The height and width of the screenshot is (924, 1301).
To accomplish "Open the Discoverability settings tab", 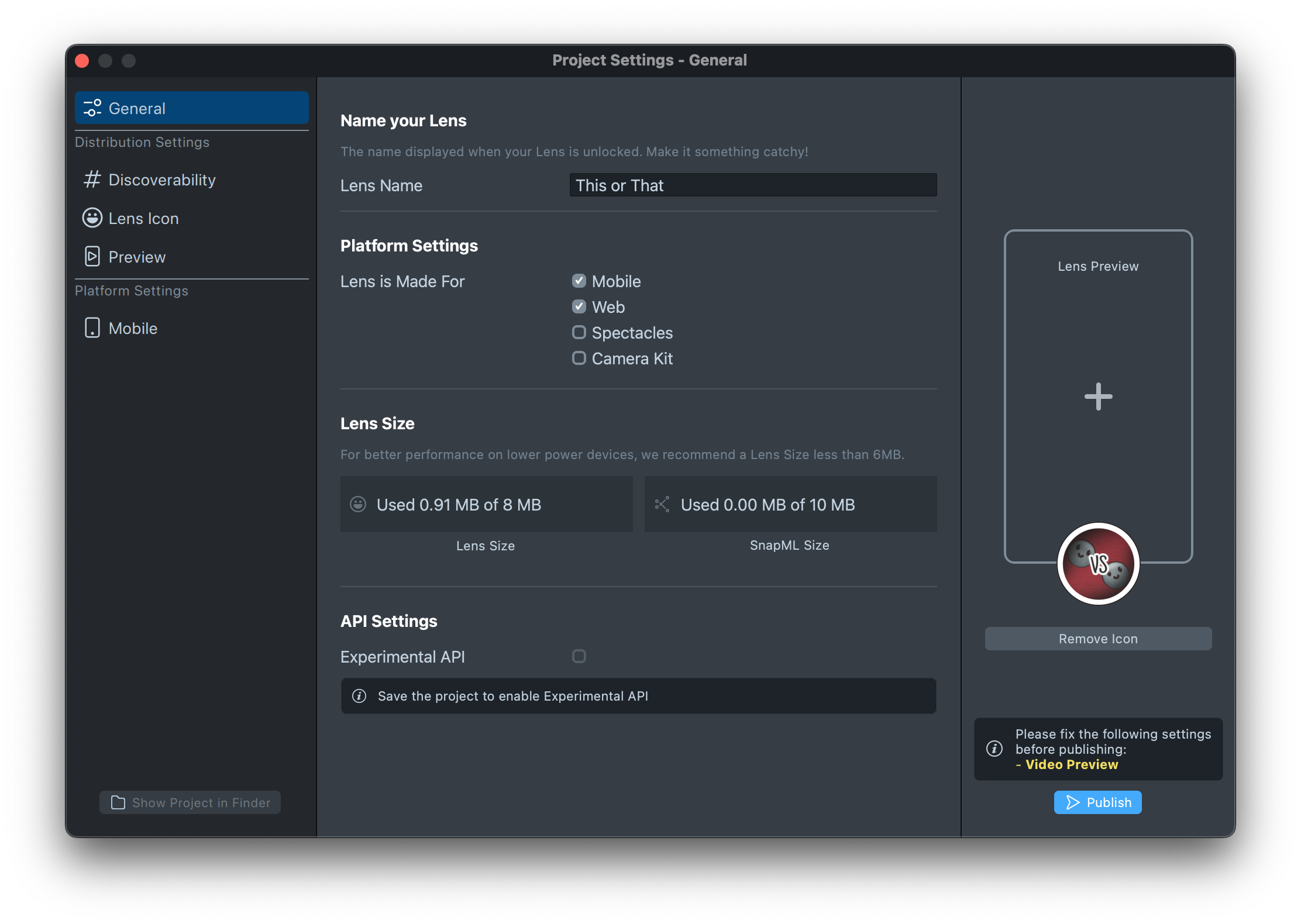I will [162, 180].
